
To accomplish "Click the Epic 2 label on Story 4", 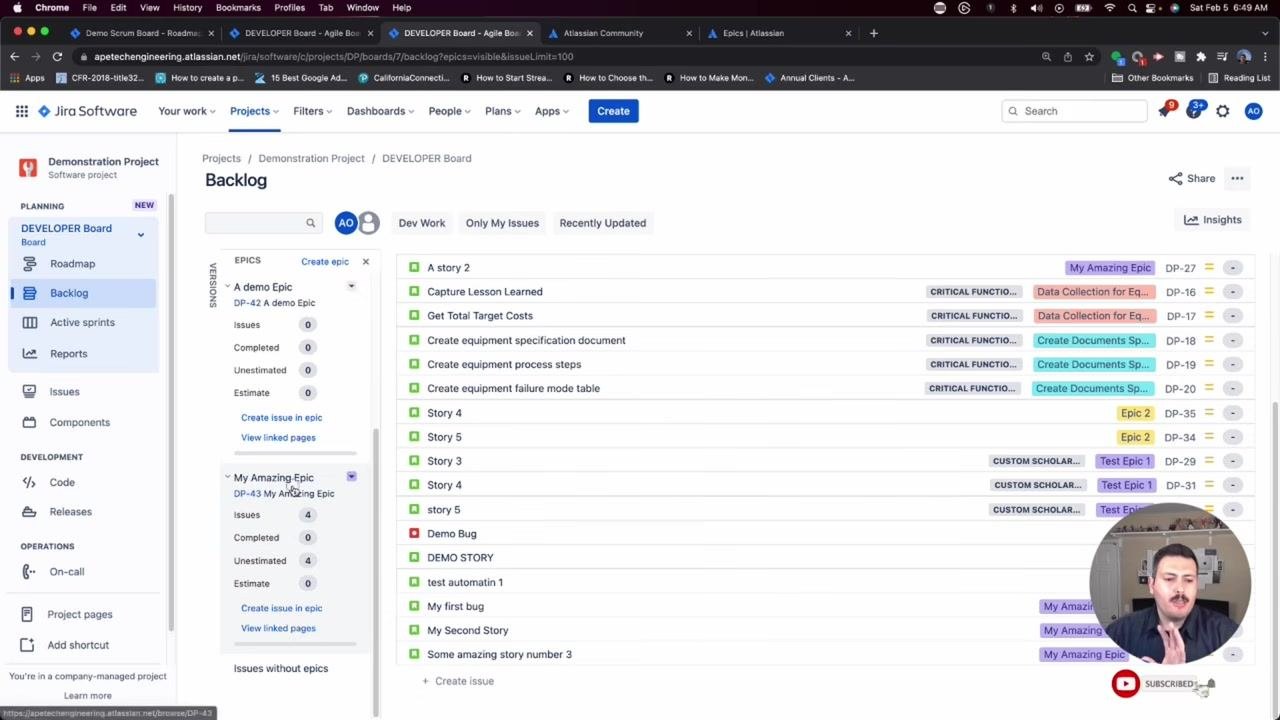I will click(x=1135, y=413).
